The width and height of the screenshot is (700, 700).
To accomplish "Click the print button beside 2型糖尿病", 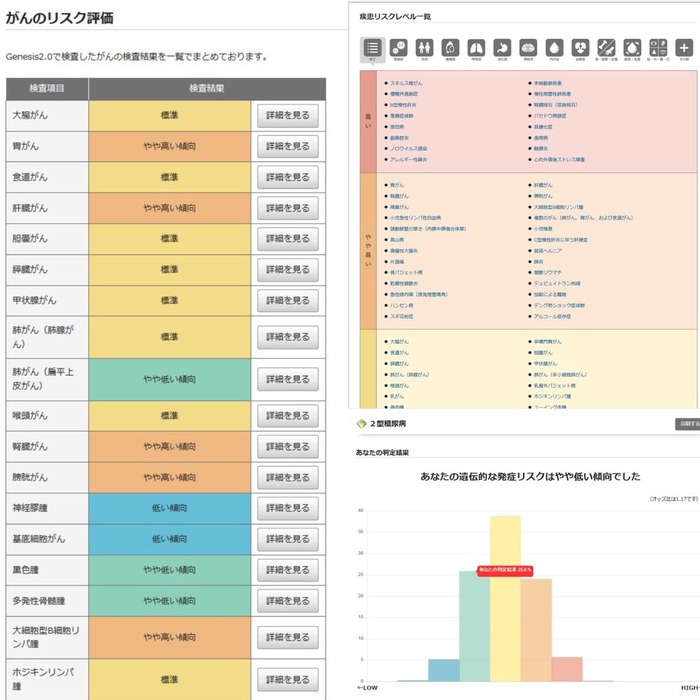I will click(688, 424).
